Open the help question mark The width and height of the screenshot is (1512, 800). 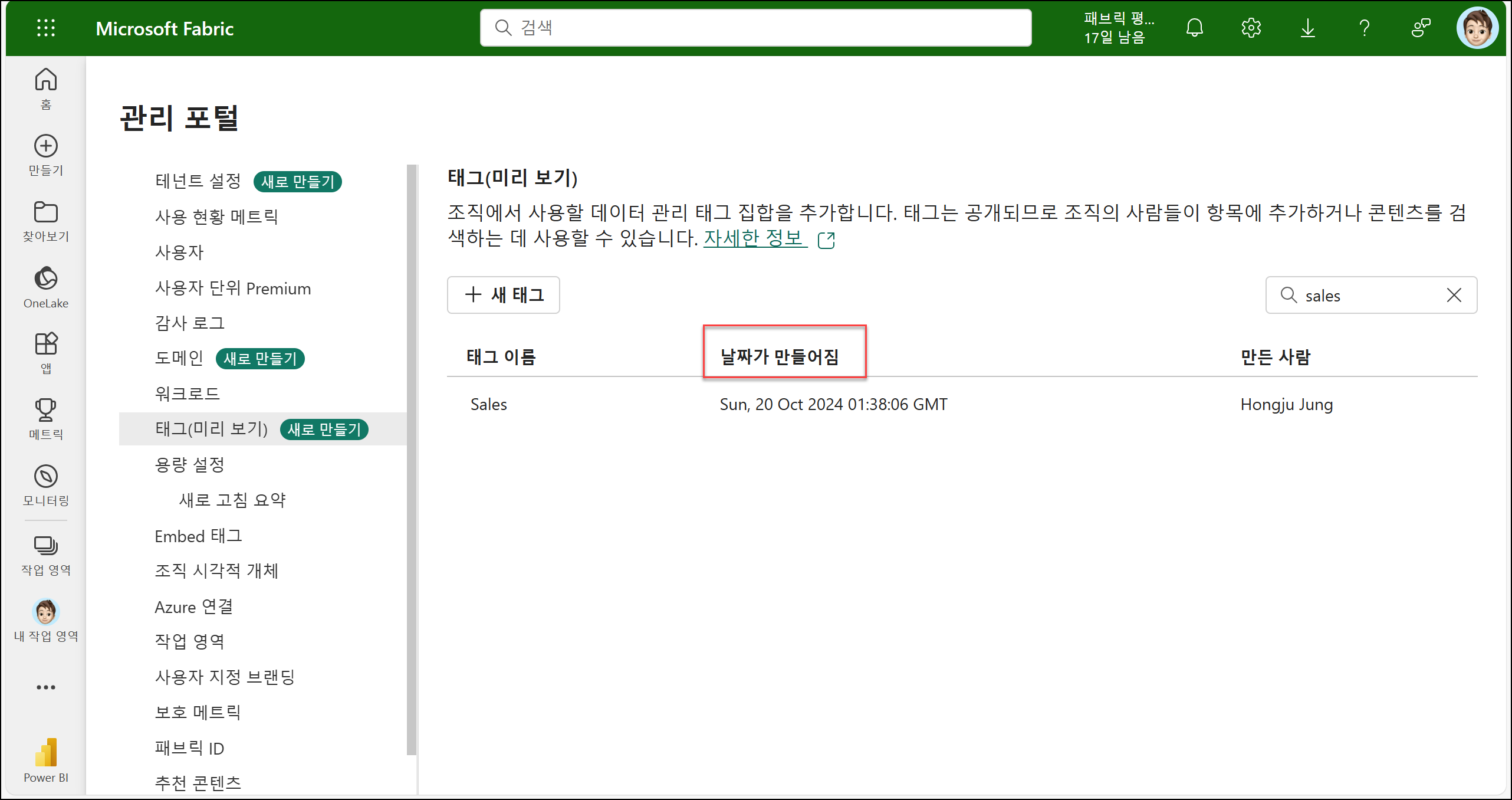(1364, 28)
